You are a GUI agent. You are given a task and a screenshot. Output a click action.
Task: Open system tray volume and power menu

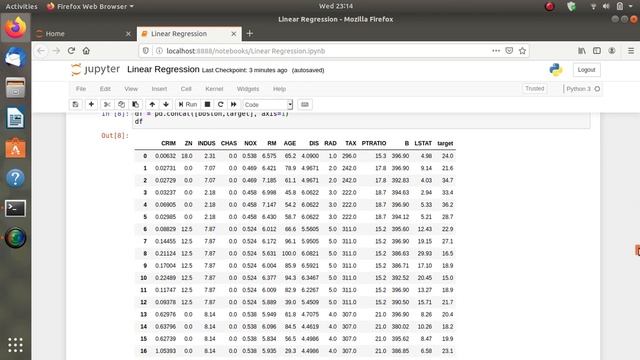611,6
